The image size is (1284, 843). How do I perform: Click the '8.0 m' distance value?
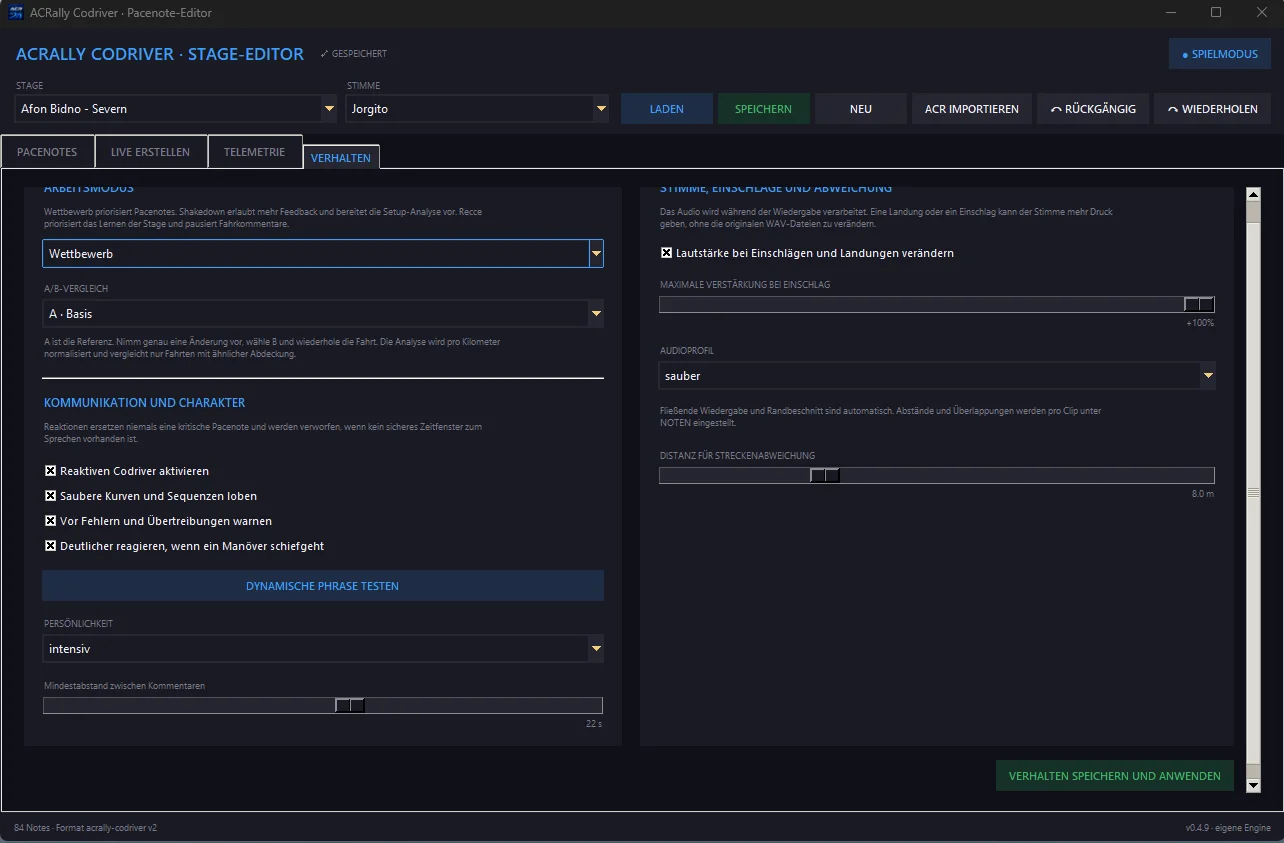pyautogui.click(x=1203, y=494)
